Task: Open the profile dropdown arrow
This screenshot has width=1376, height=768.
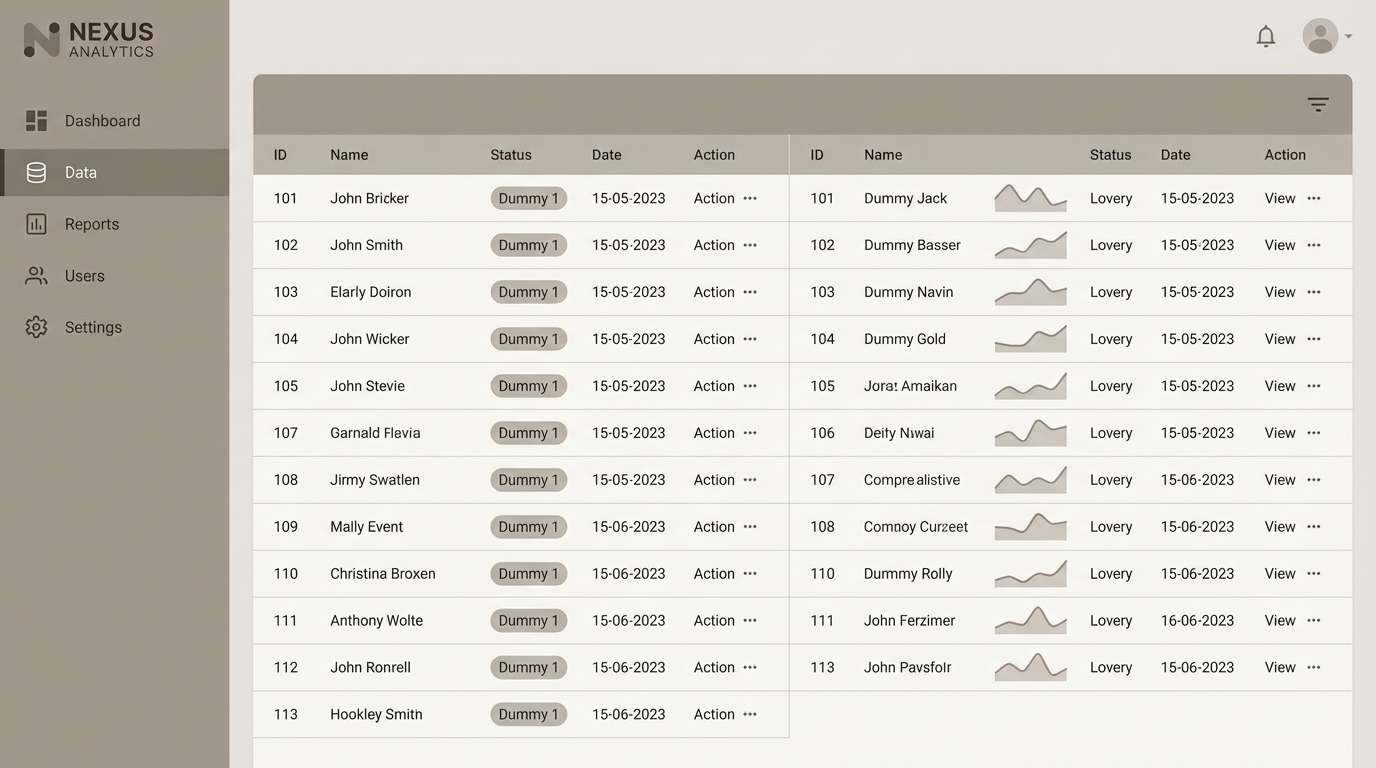Action: 1350,37
